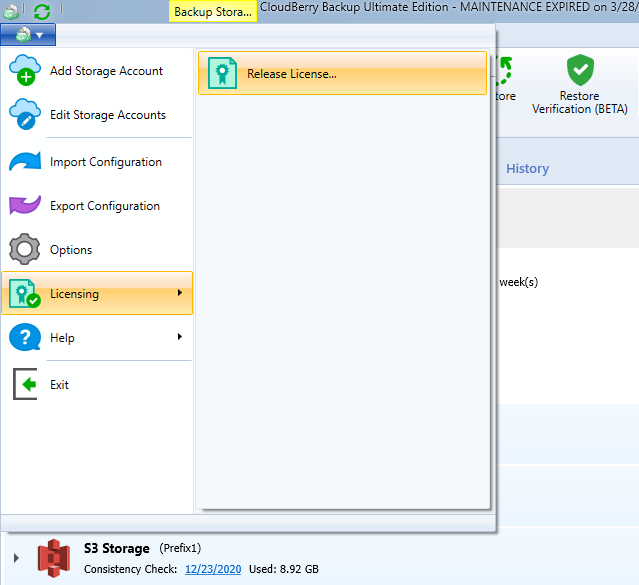
Task: Click Release License certificate icon
Action: click(x=222, y=73)
